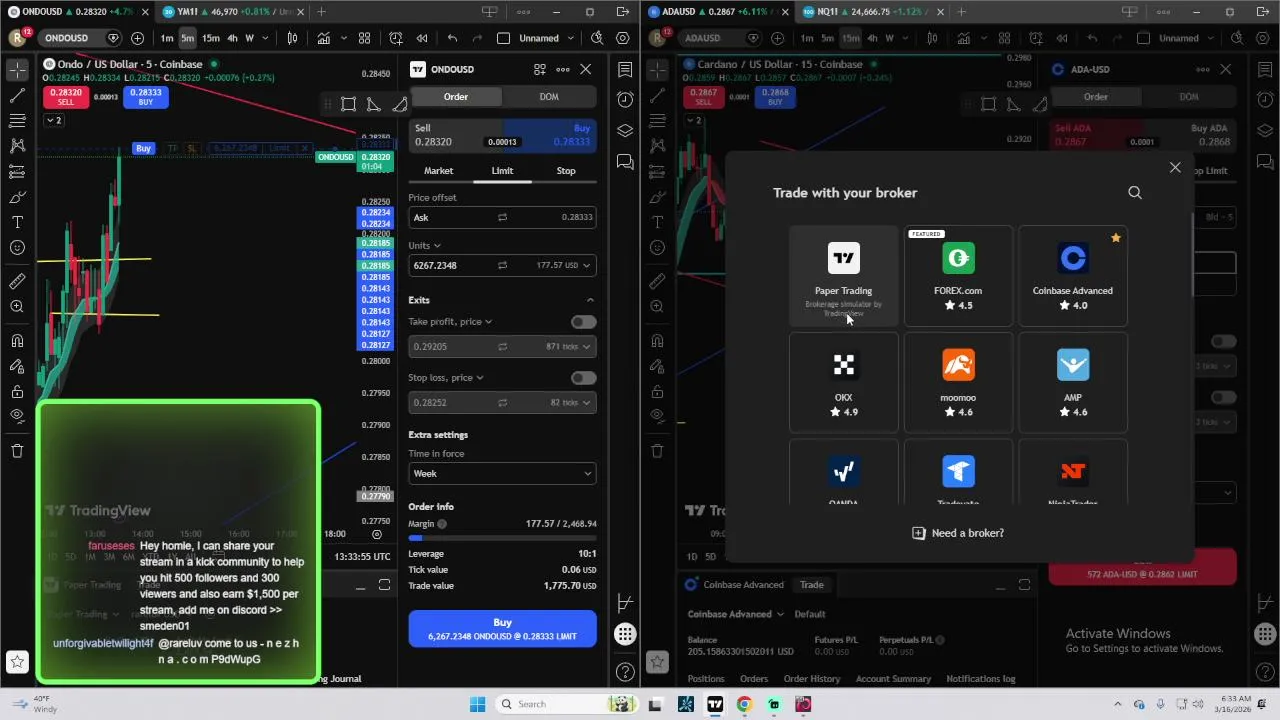Viewport: 1280px width, 720px height.
Task: Create alert icon in Ondo toolbar
Action: point(396,38)
